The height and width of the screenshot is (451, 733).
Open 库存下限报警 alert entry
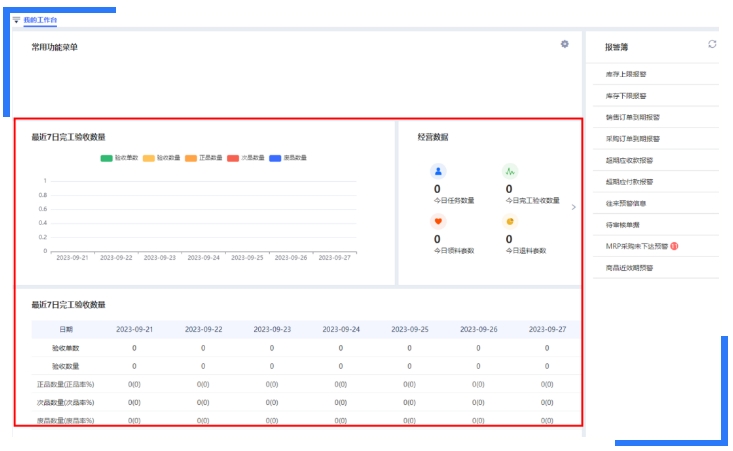pos(626,96)
